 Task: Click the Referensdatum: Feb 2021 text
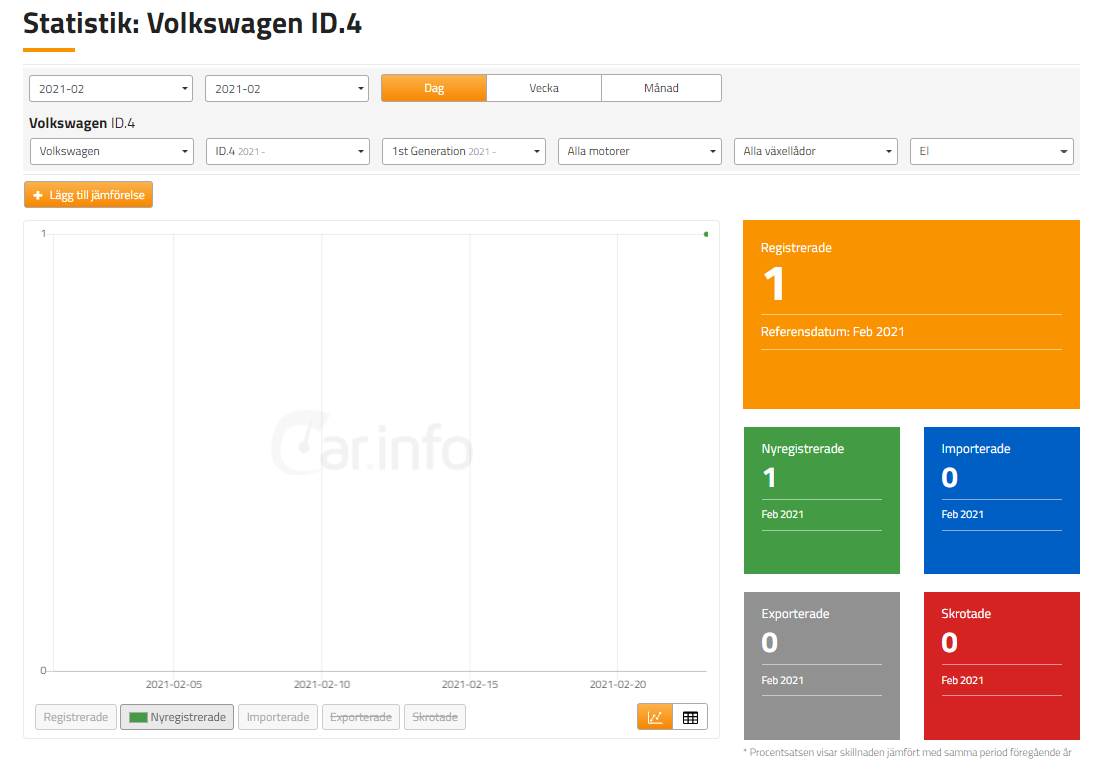click(832, 332)
